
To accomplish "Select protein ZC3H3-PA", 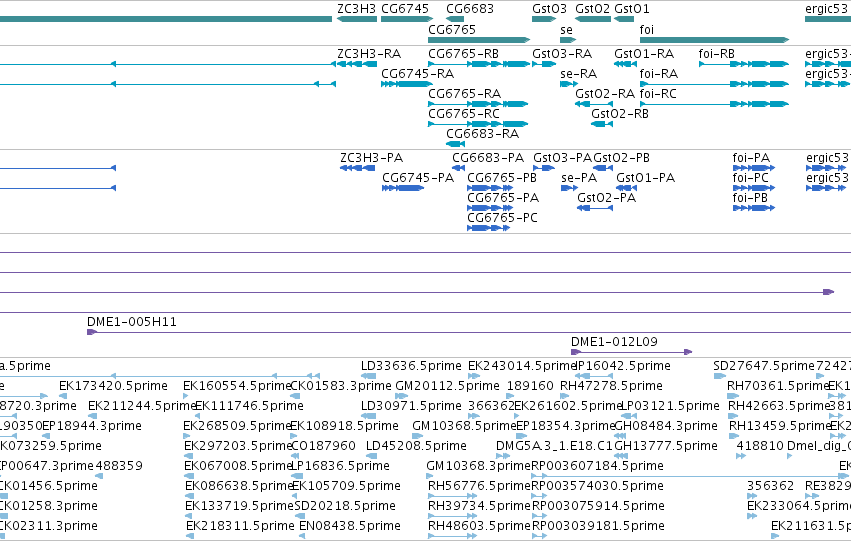I will tap(372, 158).
